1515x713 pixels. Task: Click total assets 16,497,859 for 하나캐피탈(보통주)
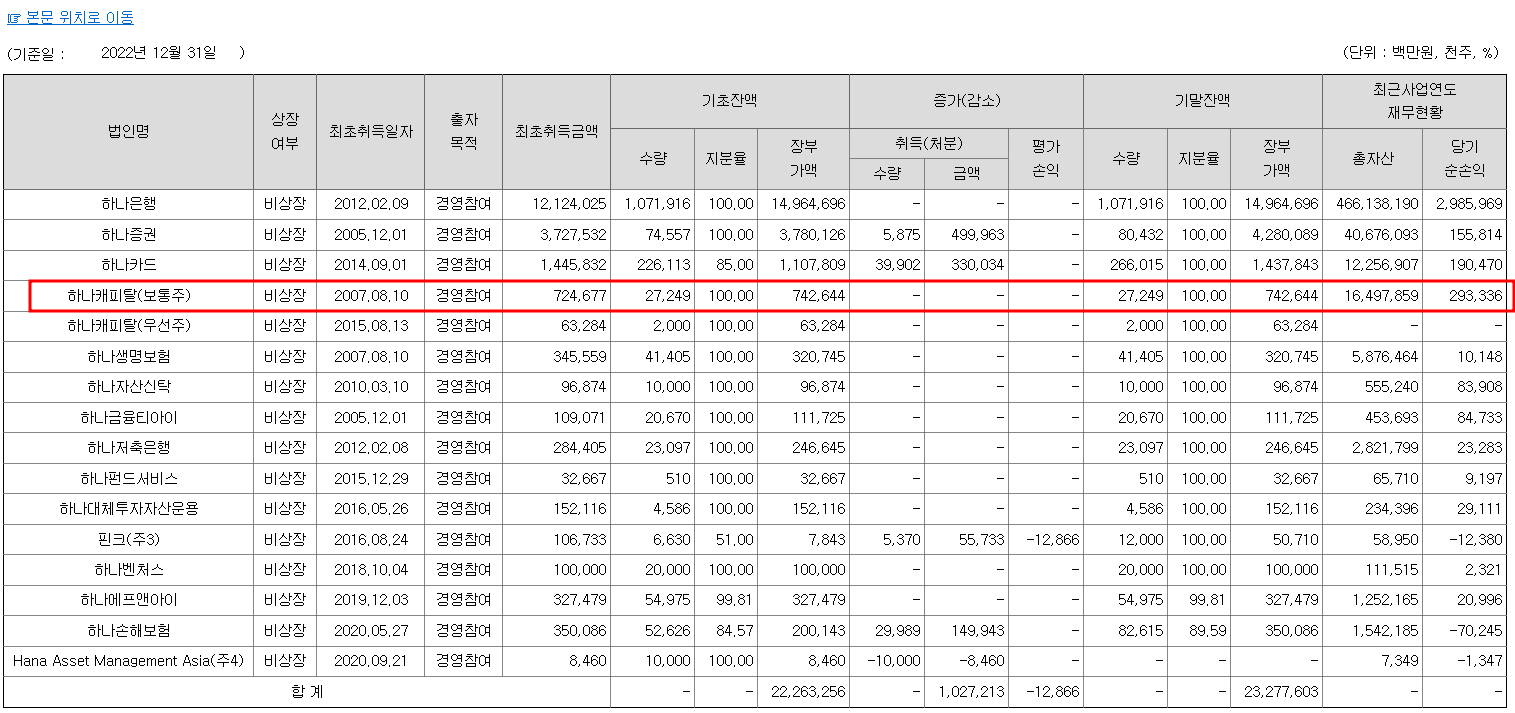1381,296
